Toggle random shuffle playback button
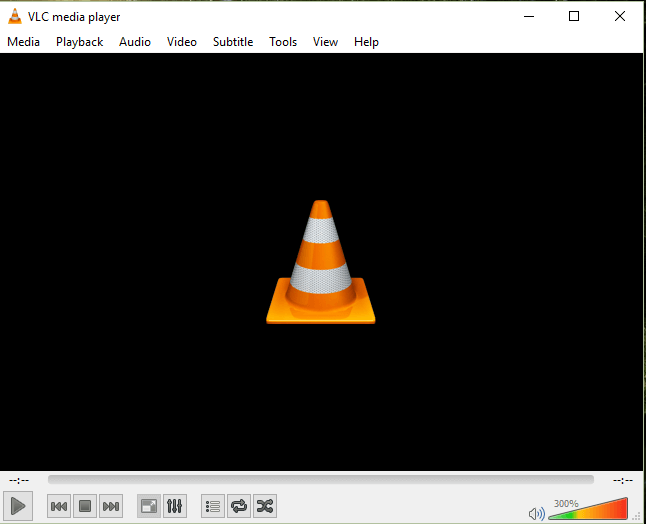This screenshot has height=524, width=646. tap(265, 506)
